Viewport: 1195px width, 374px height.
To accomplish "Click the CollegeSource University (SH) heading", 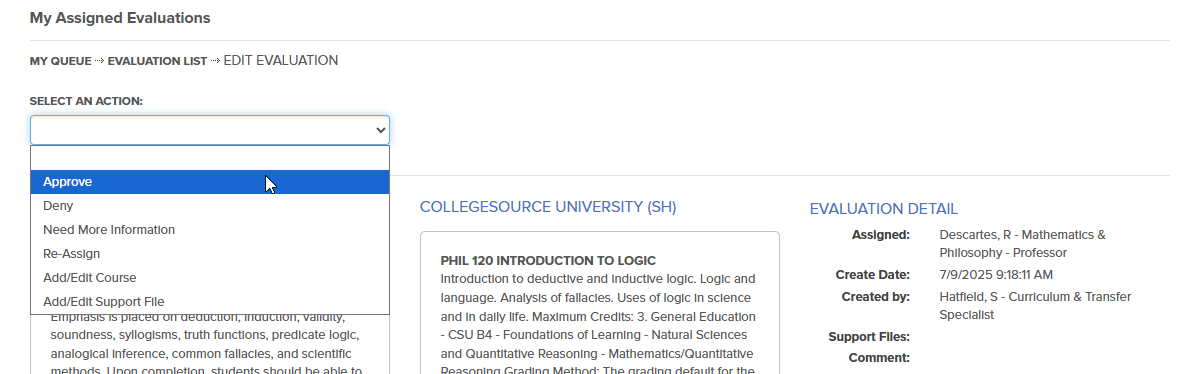I will (548, 207).
